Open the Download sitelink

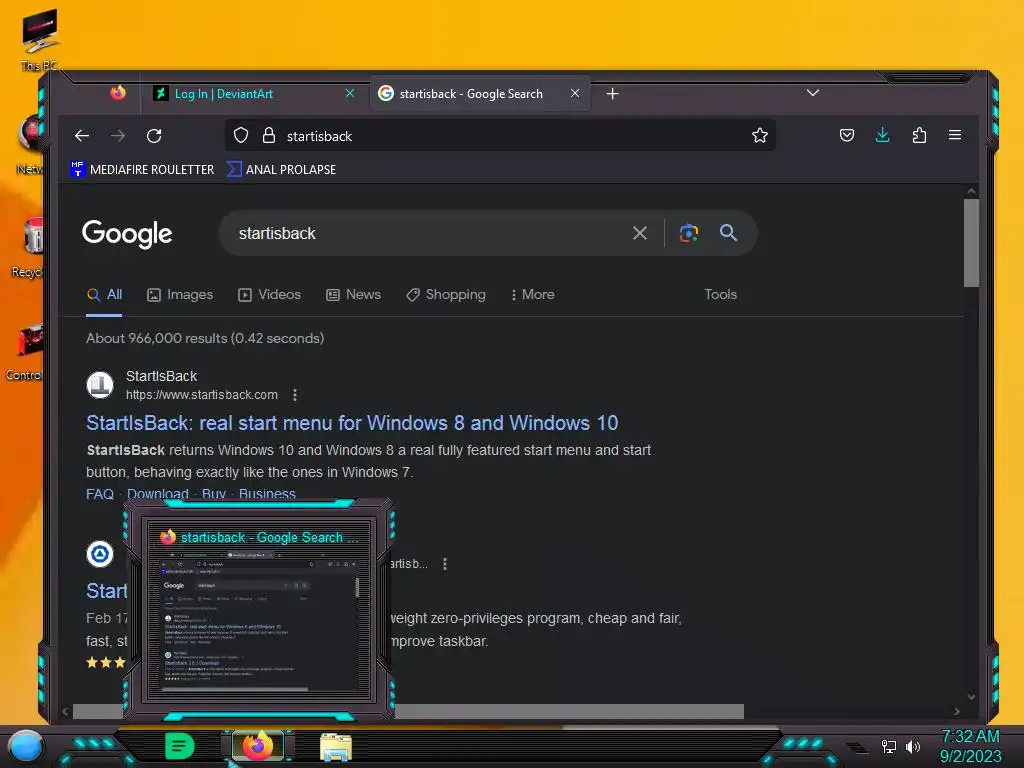tap(157, 494)
